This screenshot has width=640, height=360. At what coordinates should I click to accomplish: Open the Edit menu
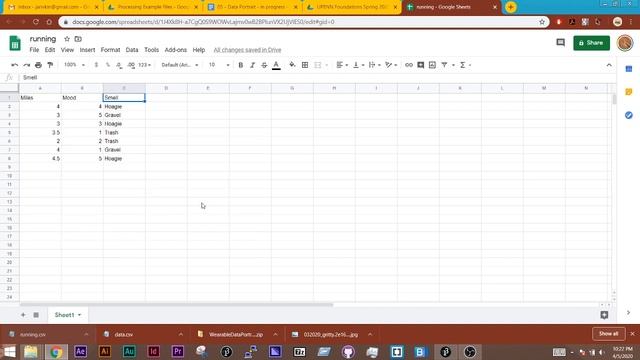point(50,50)
